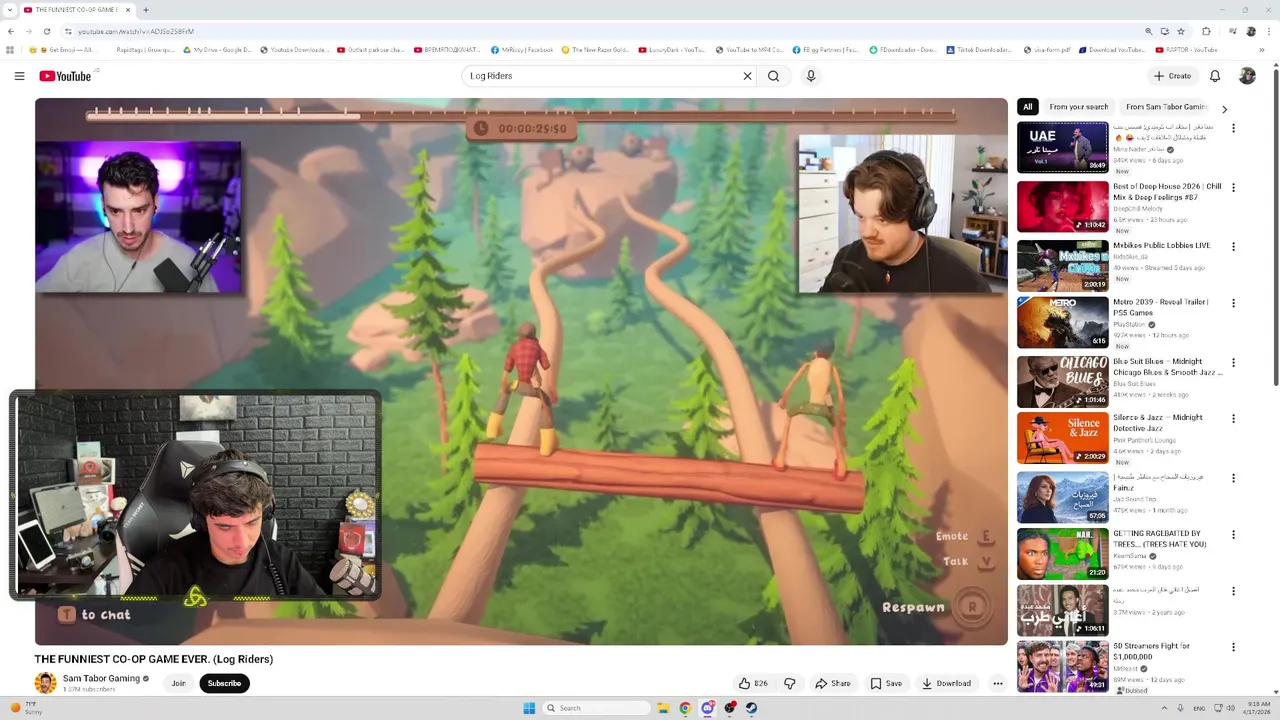Open the Tiktok Downloader bookmark
The height and width of the screenshot is (720, 1280).
point(978,50)
